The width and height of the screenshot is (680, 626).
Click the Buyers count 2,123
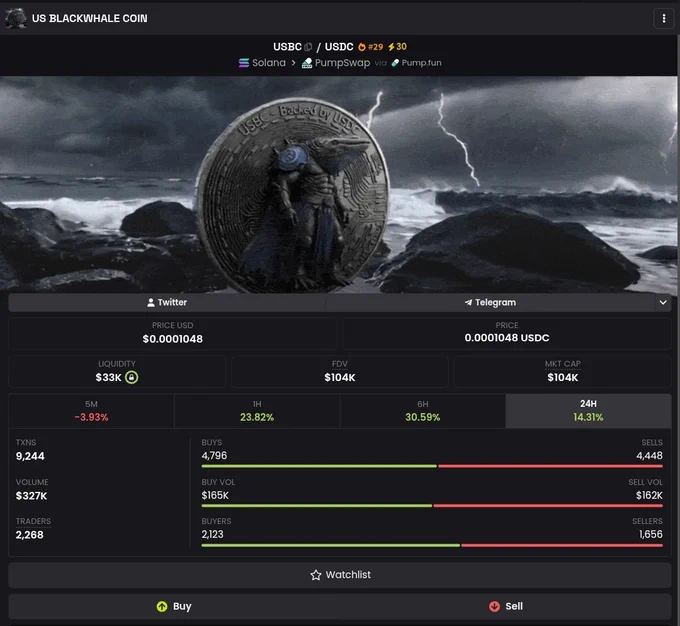pyautogui.click(x=212, y=534)
